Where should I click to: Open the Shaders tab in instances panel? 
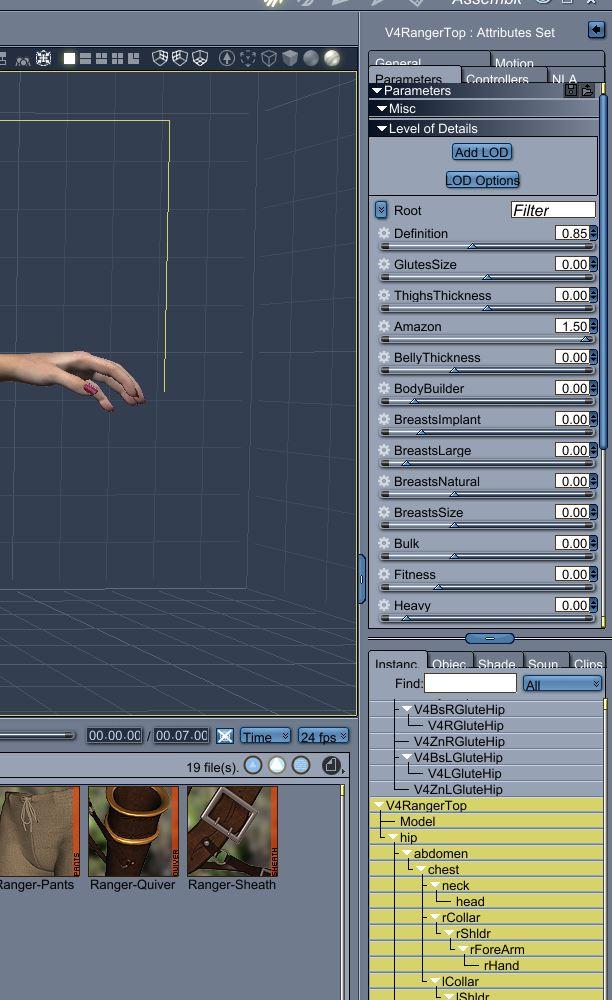[x=498, y=661]
